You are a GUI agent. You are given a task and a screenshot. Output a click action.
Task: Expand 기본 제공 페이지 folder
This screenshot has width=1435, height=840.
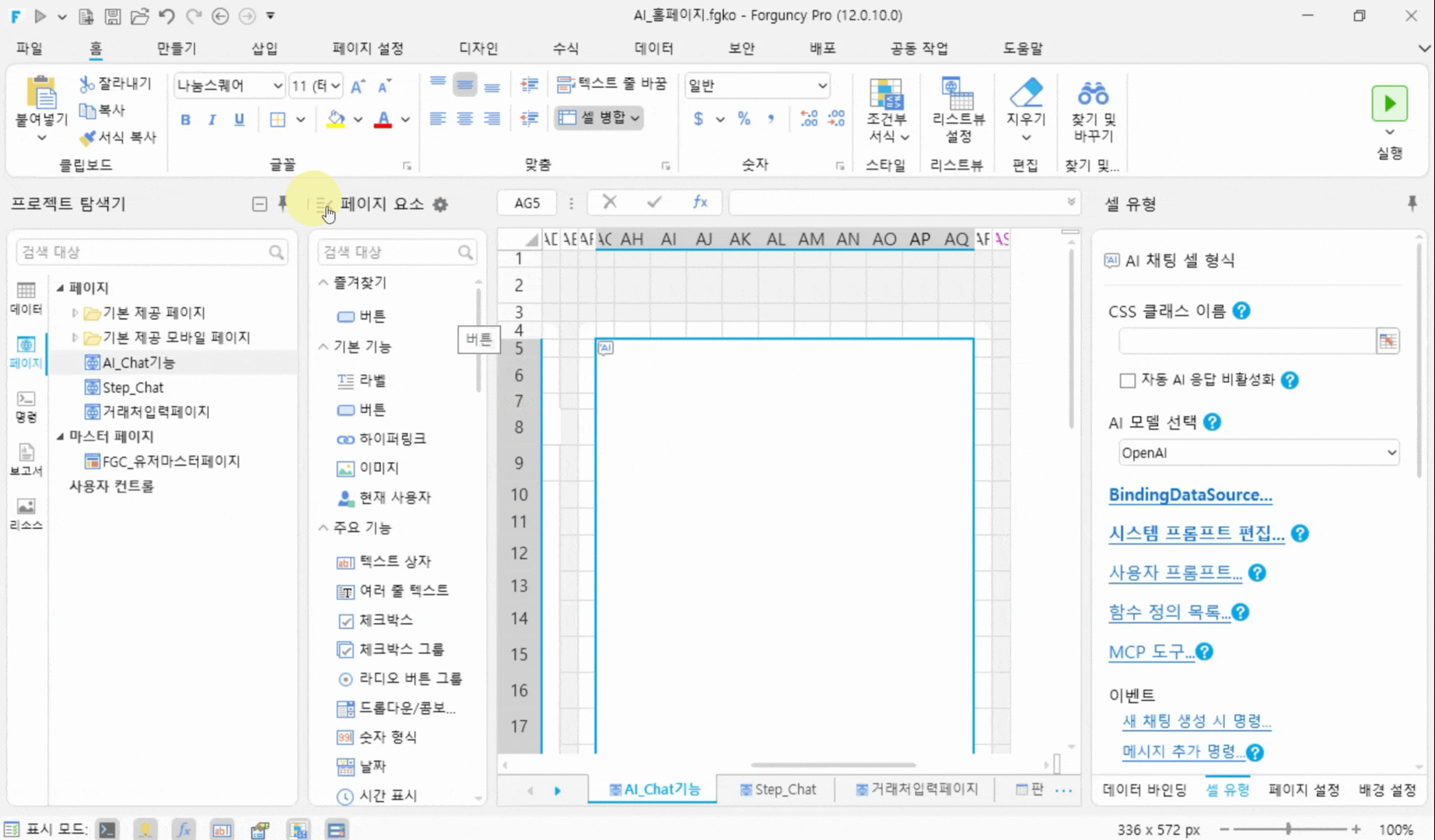[75, 313]
